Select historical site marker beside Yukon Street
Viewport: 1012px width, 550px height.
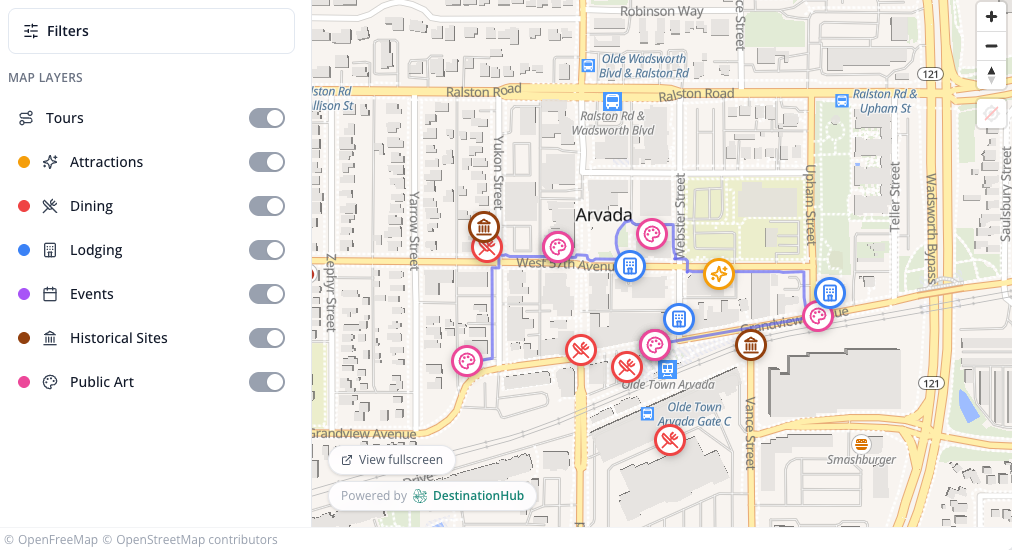(x=483, y=227)
